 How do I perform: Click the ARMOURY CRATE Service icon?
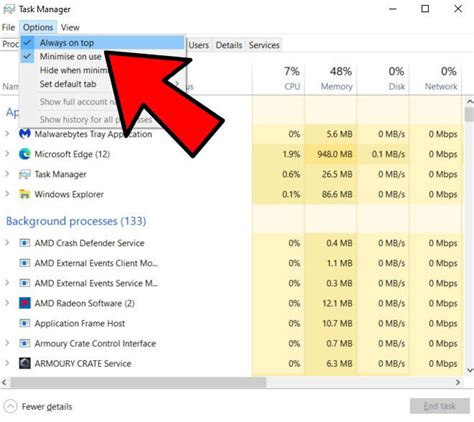[x=25, y=363]
